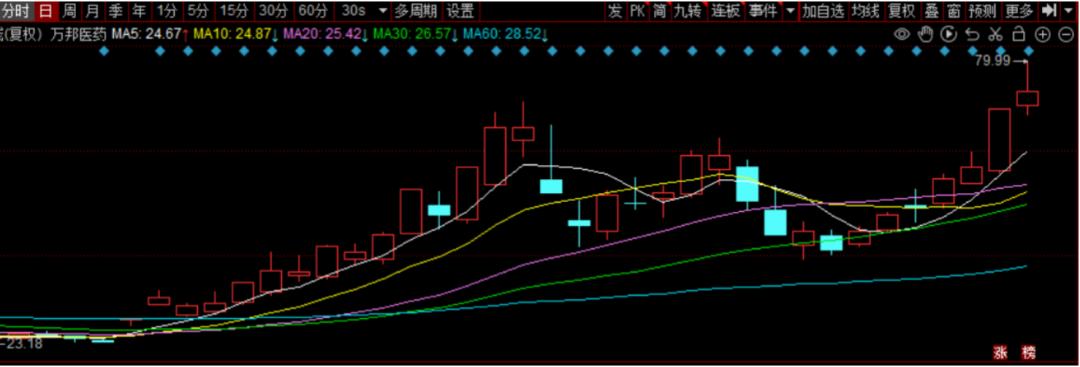The image size is (1080, 367).
Task: Switch to the 15分 period tab
Action: click(x=235, y=10)
